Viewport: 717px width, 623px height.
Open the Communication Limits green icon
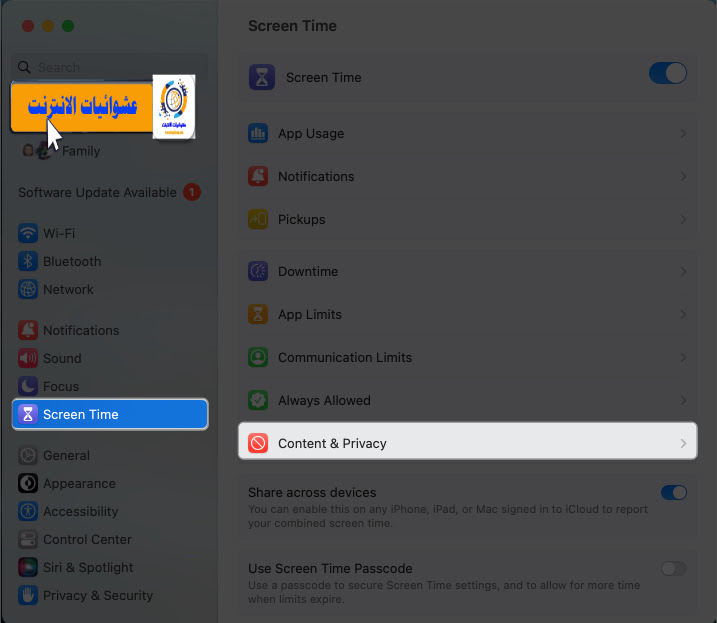258,357
